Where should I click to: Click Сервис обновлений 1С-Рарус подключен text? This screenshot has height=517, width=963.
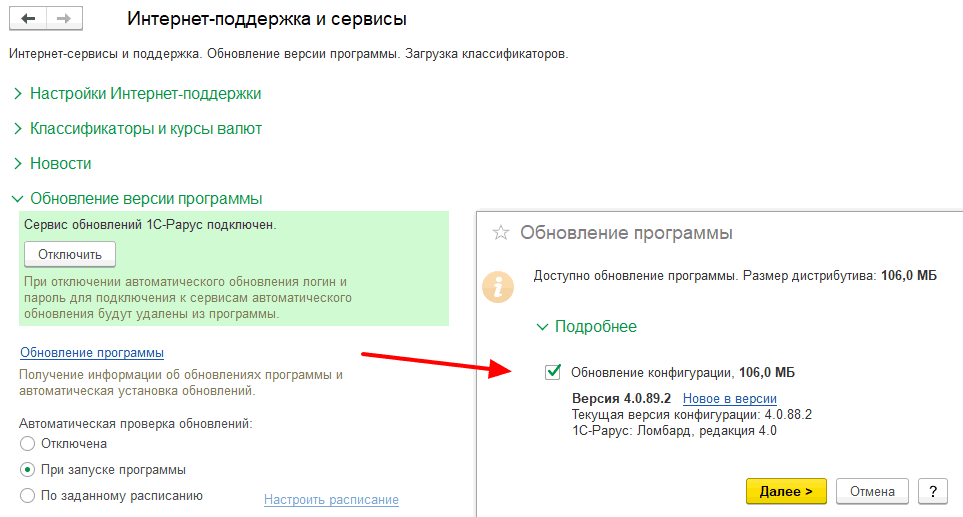pos(150,225)
